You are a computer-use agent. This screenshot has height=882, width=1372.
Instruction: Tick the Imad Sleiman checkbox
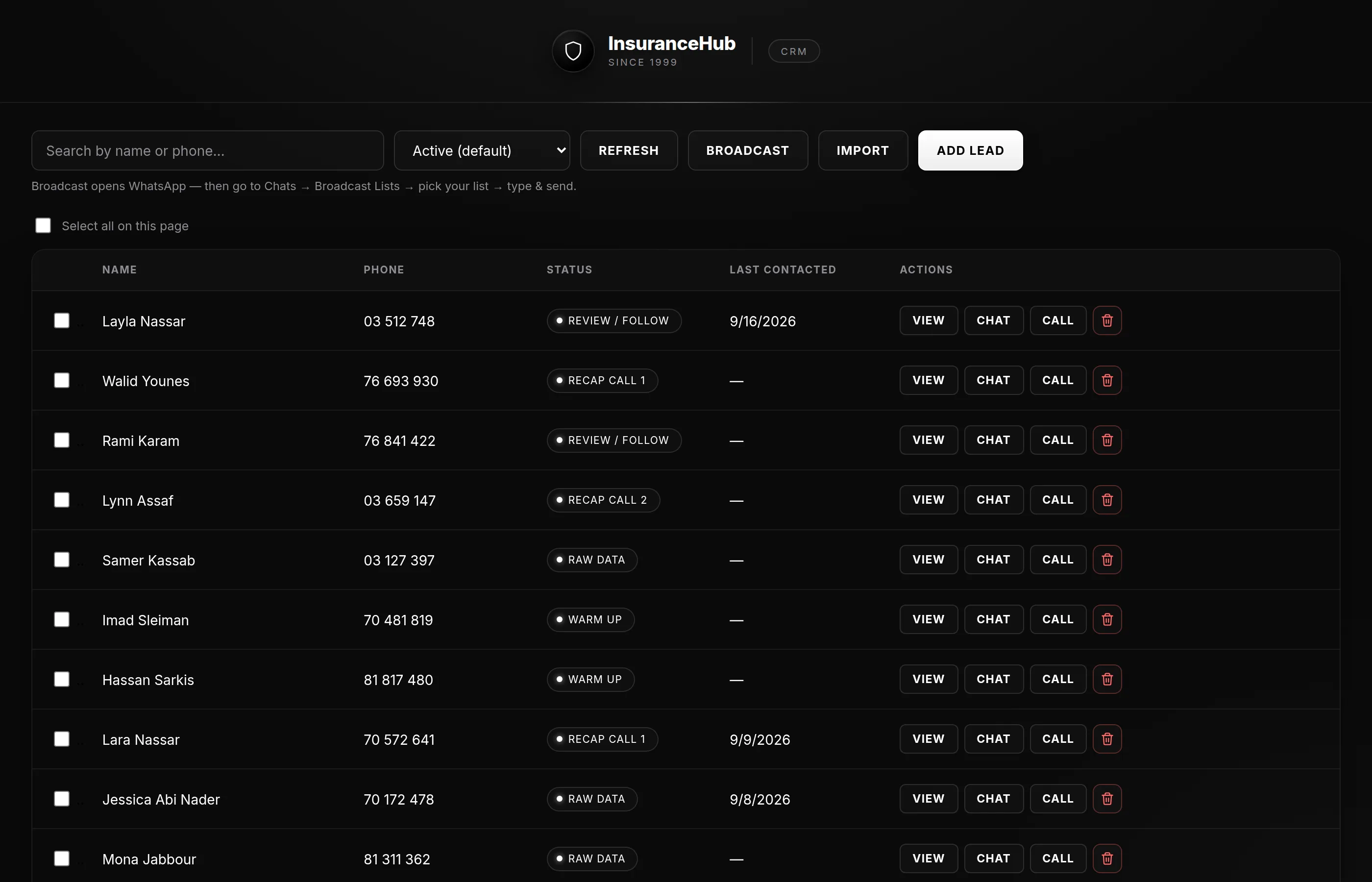(62, 619)
